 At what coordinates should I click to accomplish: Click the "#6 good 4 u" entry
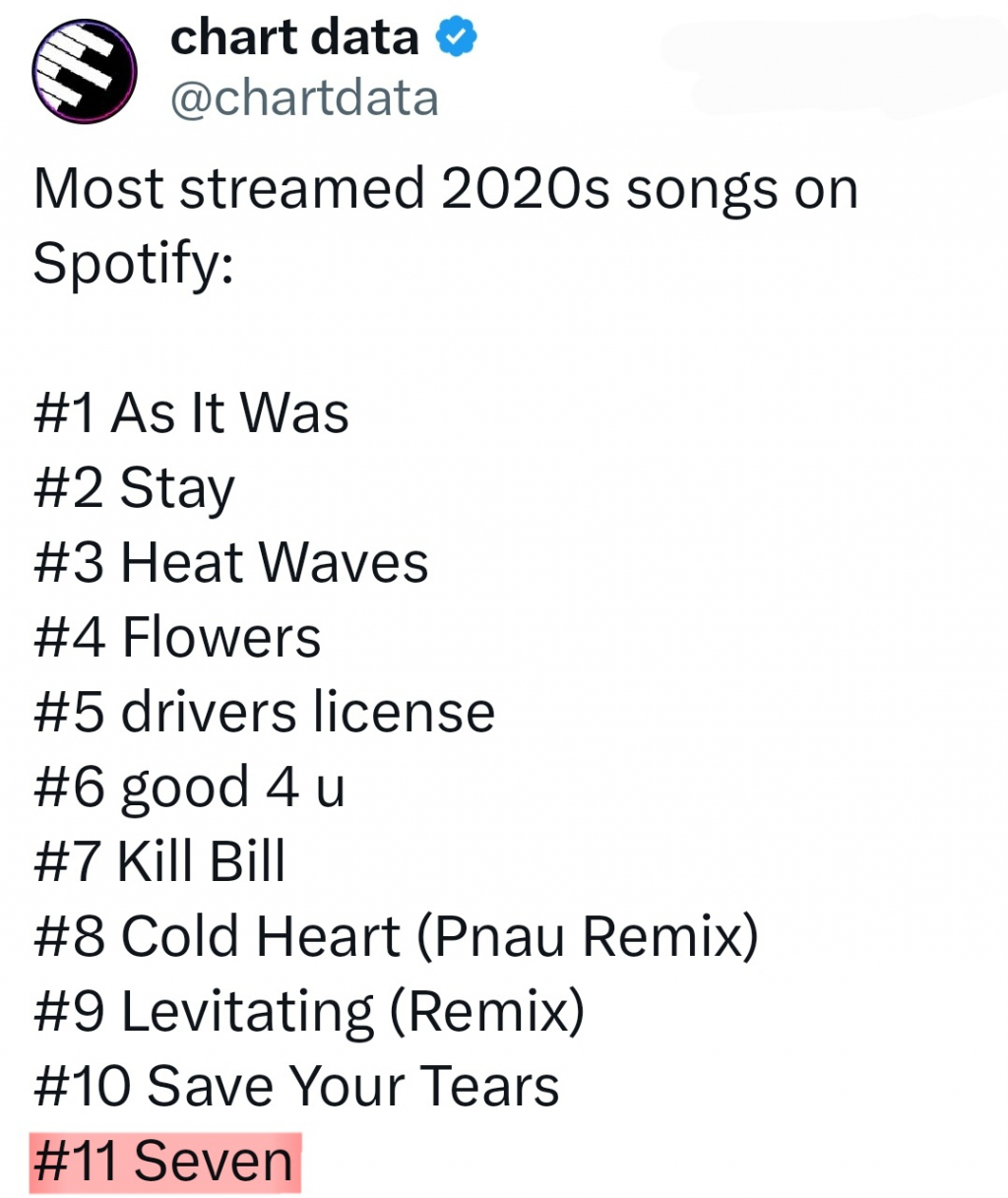pyautogui.click(x=189, y=787)
